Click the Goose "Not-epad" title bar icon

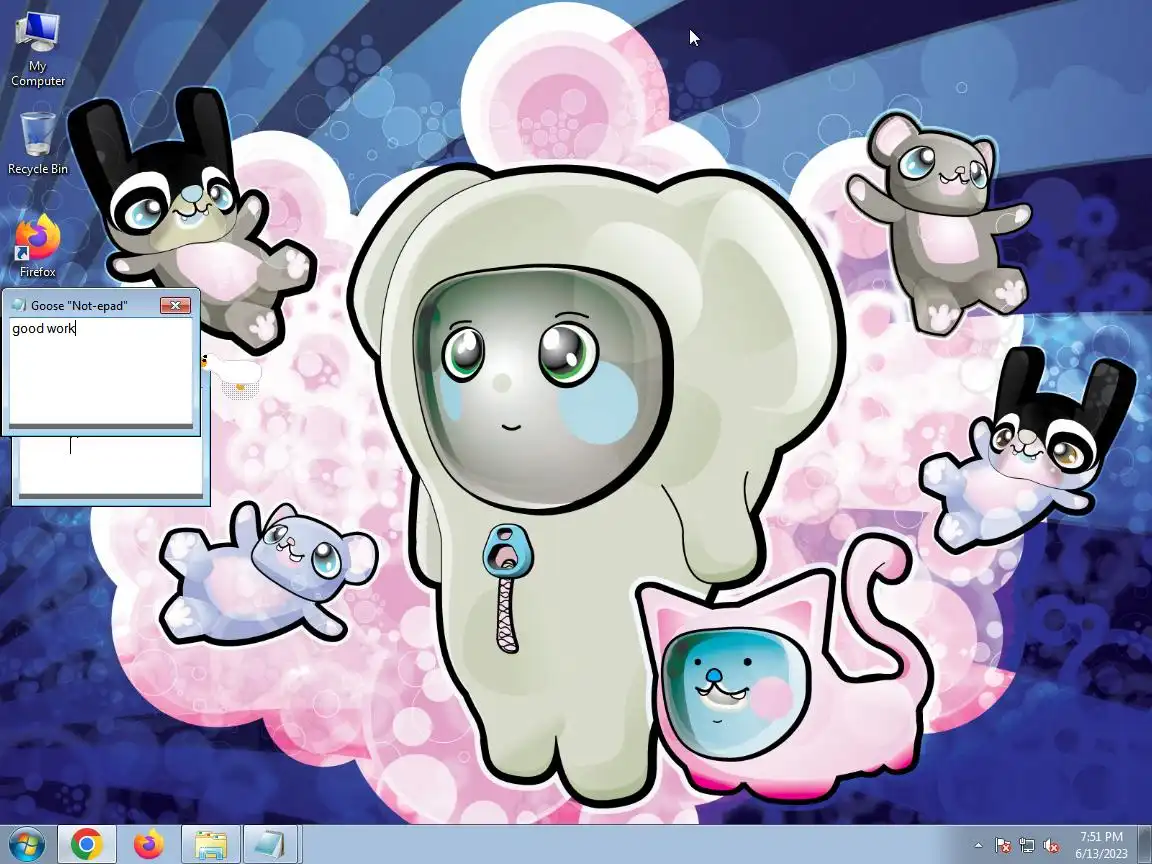click(x=19, y=305)
